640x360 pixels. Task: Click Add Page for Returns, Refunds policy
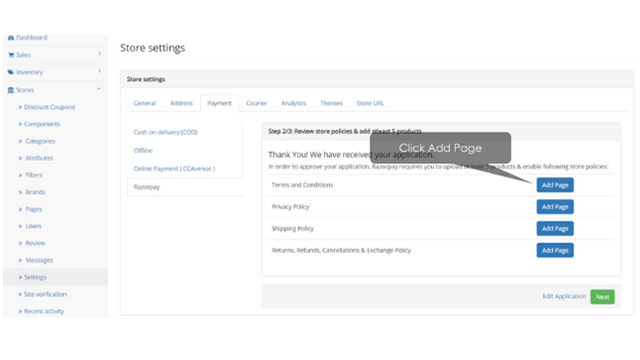555,250
